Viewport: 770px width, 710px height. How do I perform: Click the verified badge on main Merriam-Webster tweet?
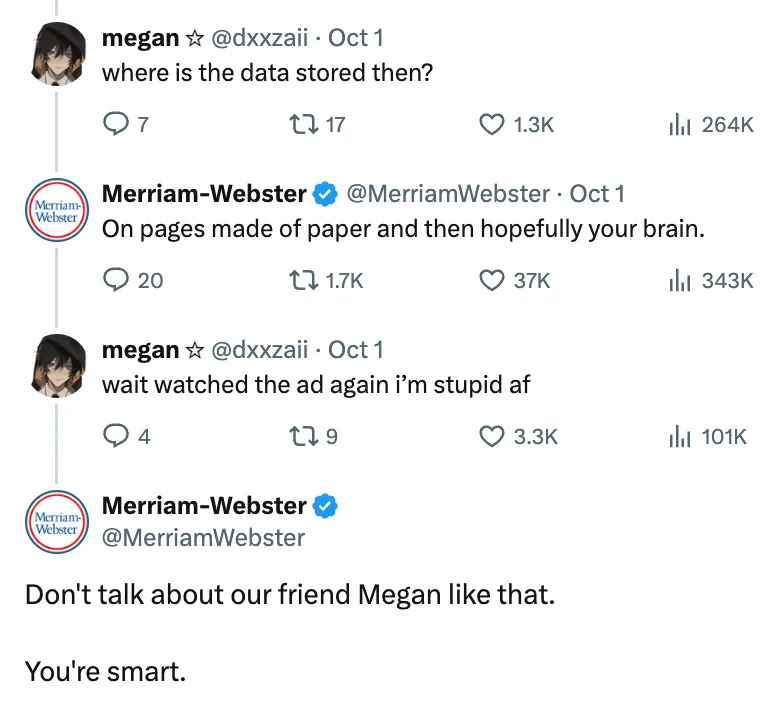tap(325, 506)
